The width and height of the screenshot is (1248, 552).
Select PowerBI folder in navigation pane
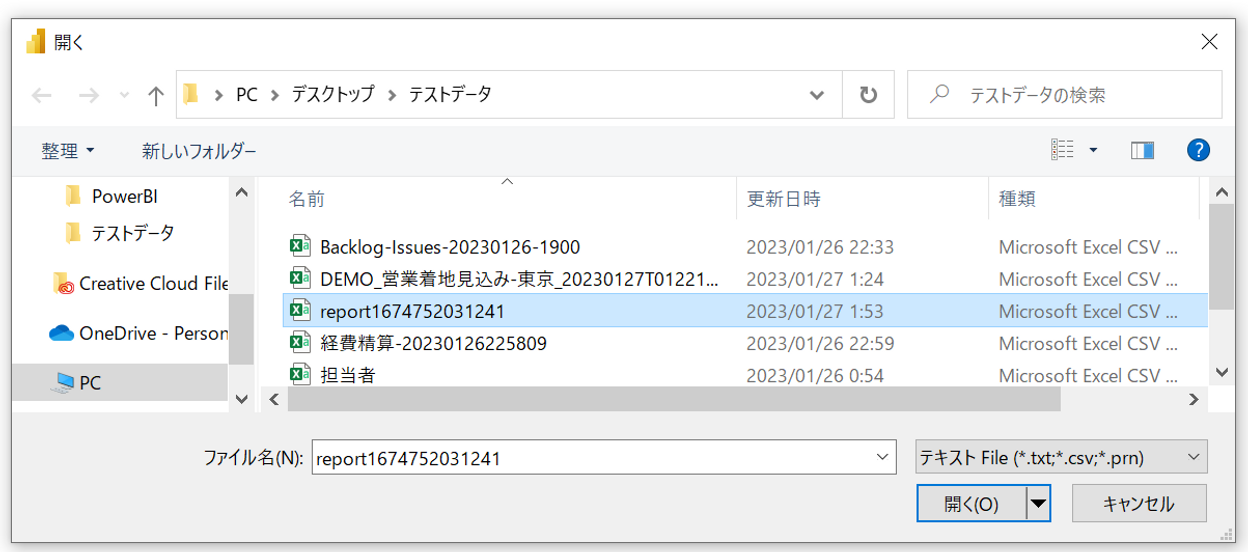pyautogui.click(x=111, y=196)
